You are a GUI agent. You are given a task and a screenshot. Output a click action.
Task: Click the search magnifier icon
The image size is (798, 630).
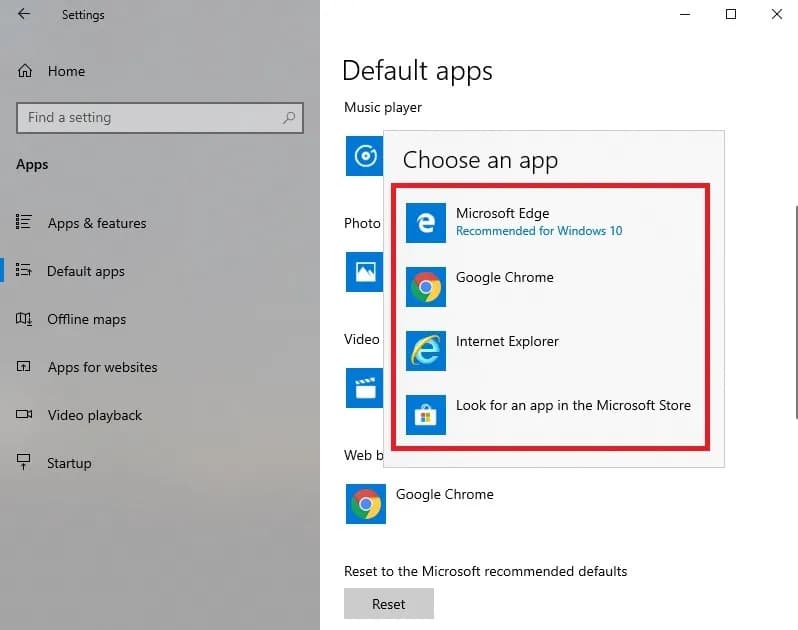(x=289, y=118)
